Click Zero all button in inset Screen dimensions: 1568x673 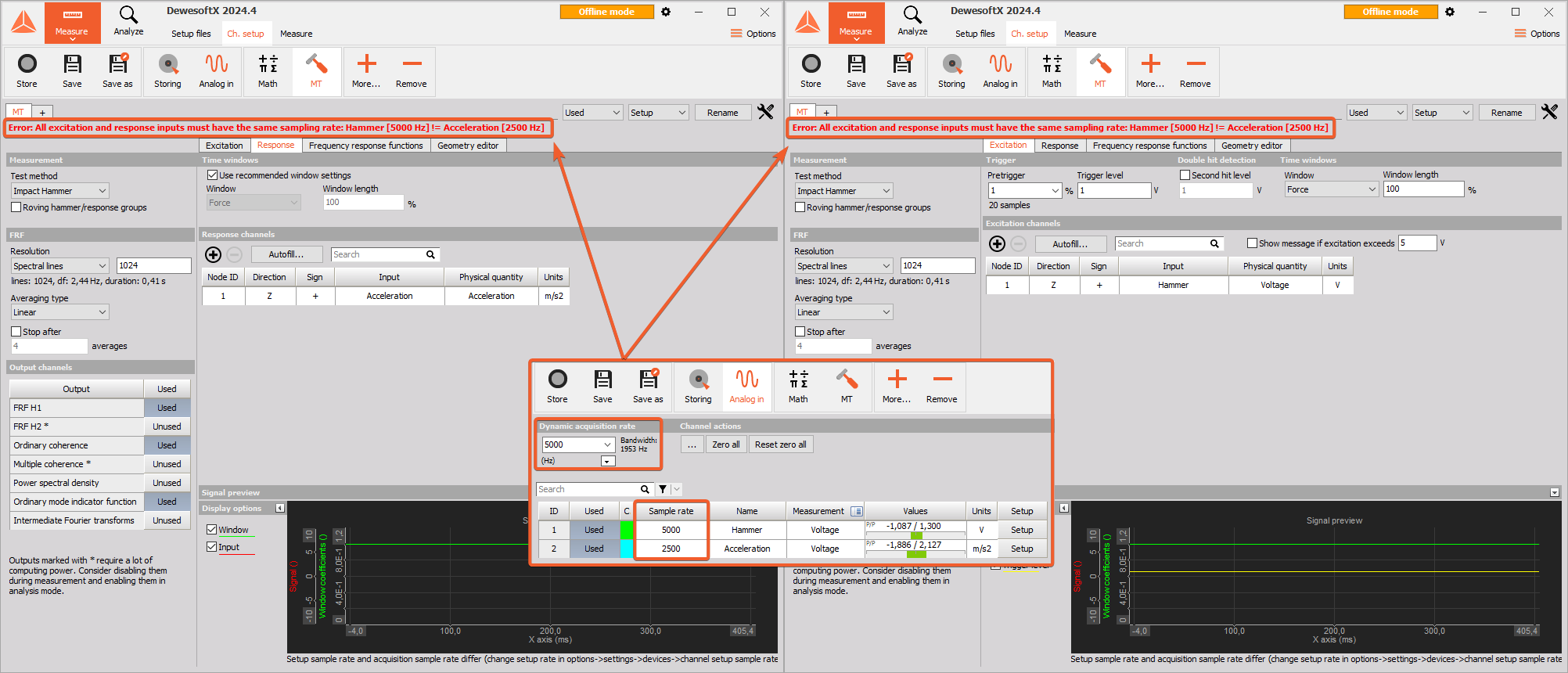tap(726, 444)
